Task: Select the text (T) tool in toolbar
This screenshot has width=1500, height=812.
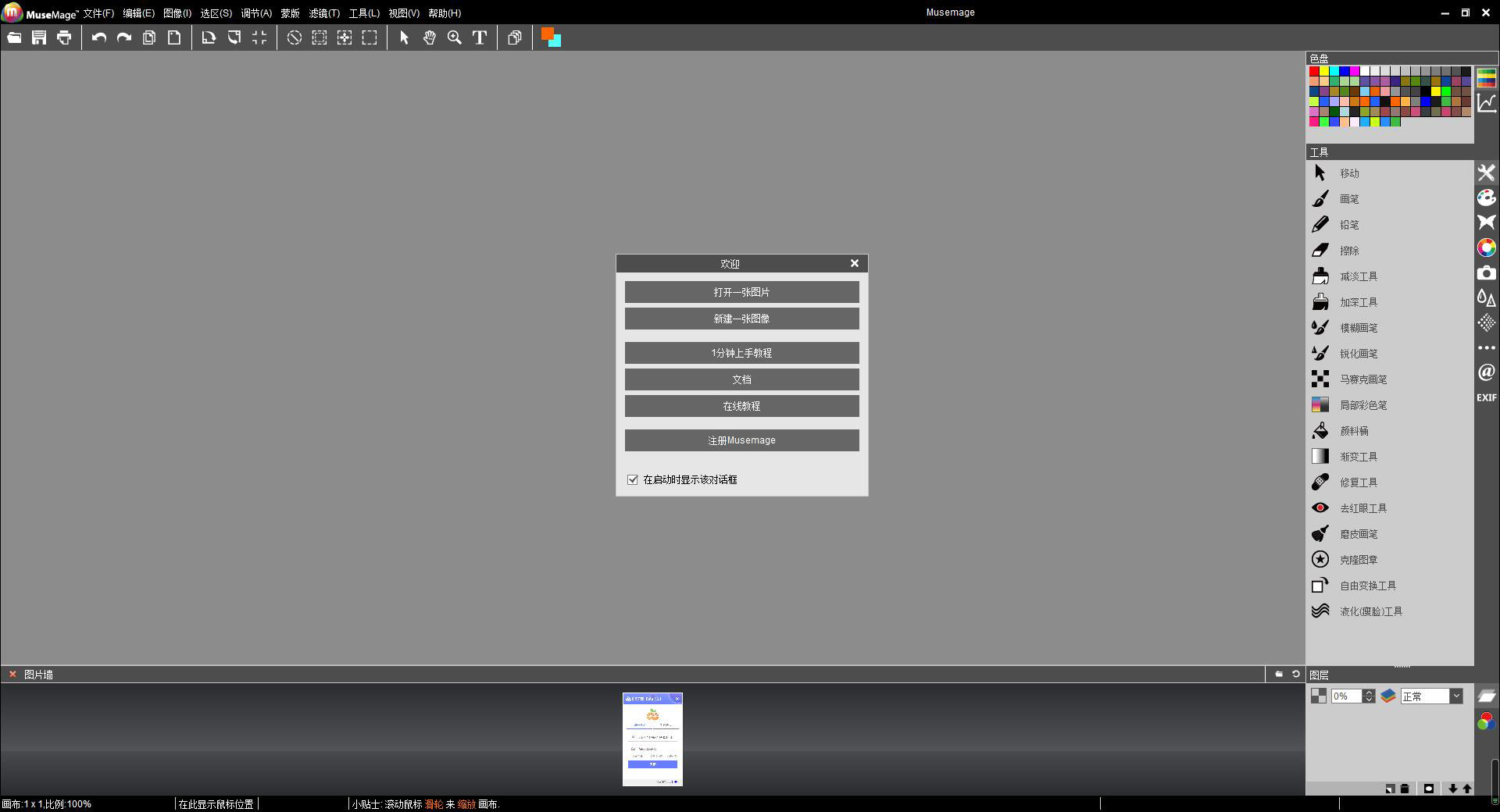Action: [x=480, y=37]
